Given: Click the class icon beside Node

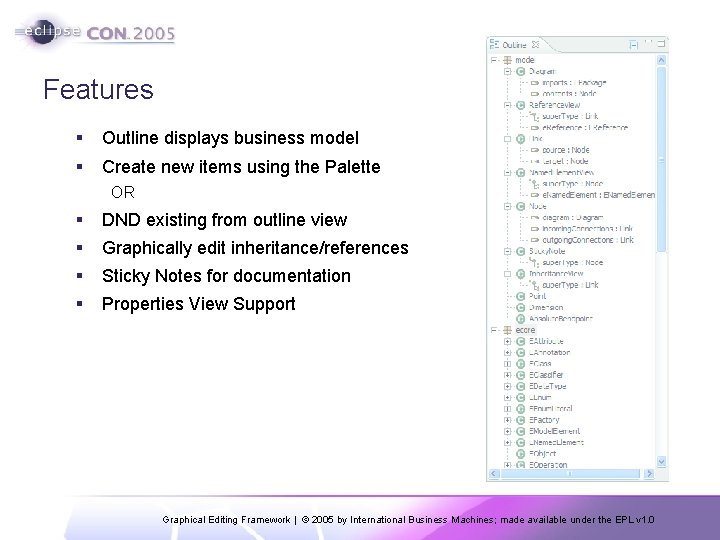Looking at the screenshot, I should click(520, 206).
